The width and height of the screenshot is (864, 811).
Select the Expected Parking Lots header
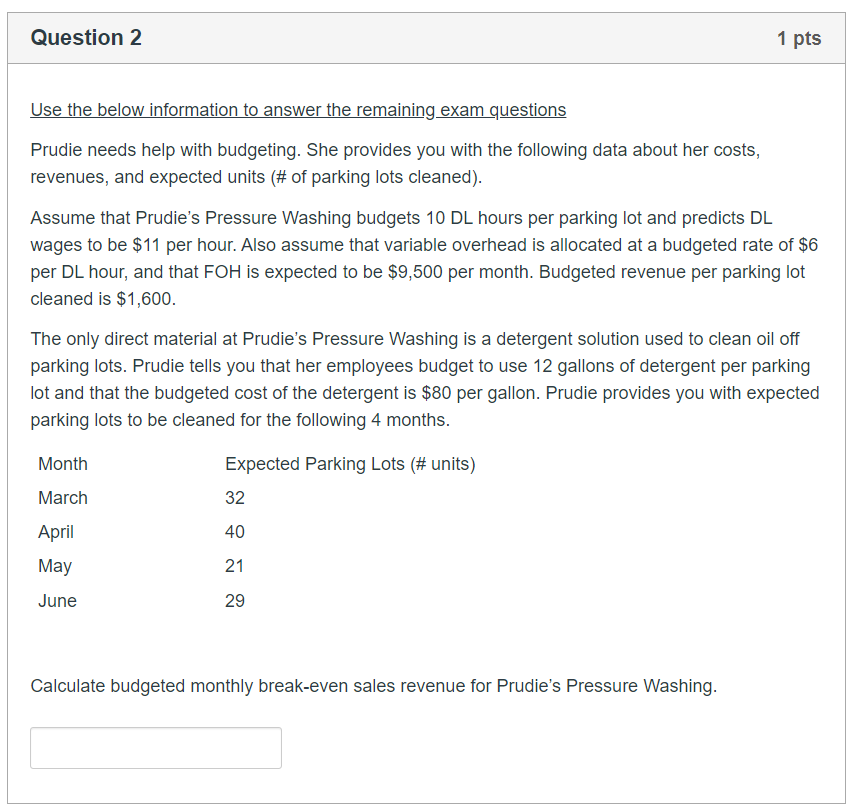[349, 464]
